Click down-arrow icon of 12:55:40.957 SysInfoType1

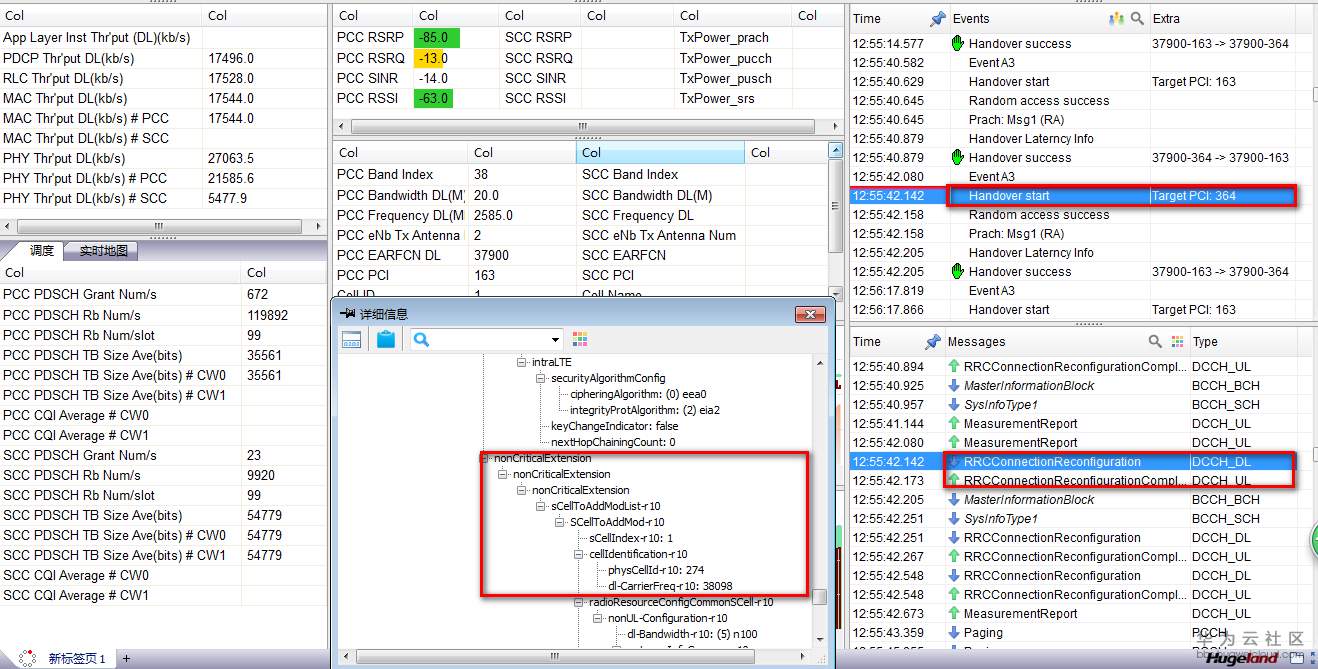coord(954,404)
